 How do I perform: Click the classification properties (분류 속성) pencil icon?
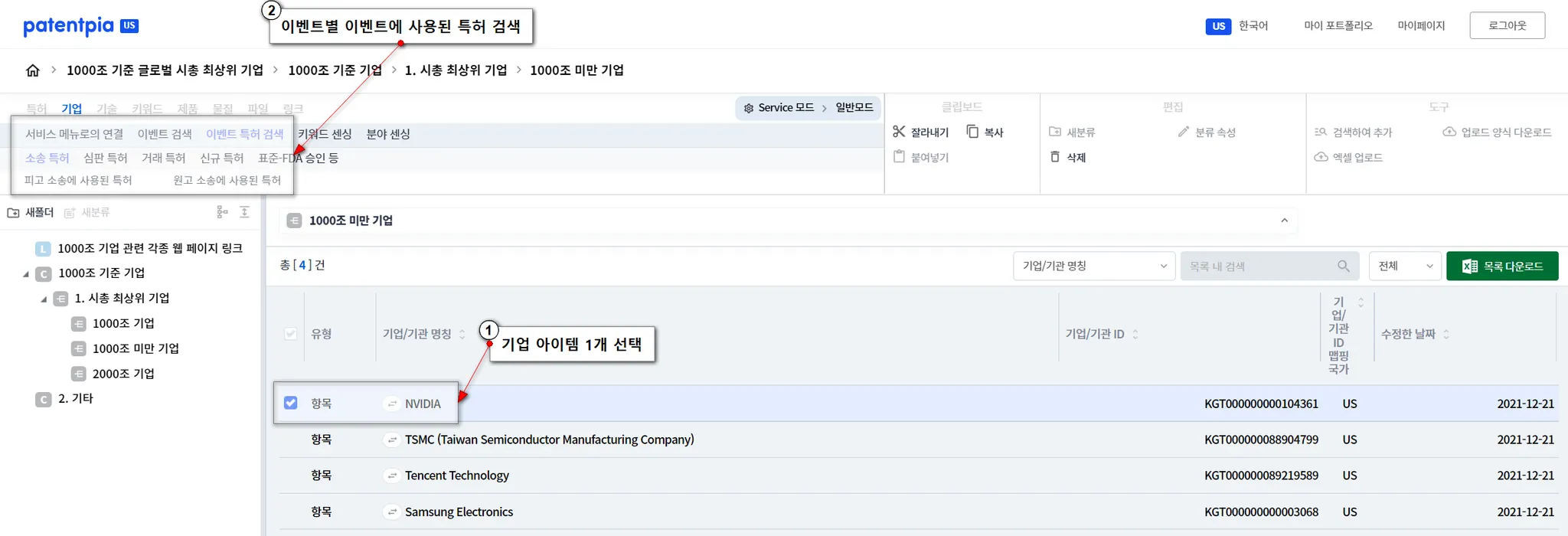coord(1184,132)
